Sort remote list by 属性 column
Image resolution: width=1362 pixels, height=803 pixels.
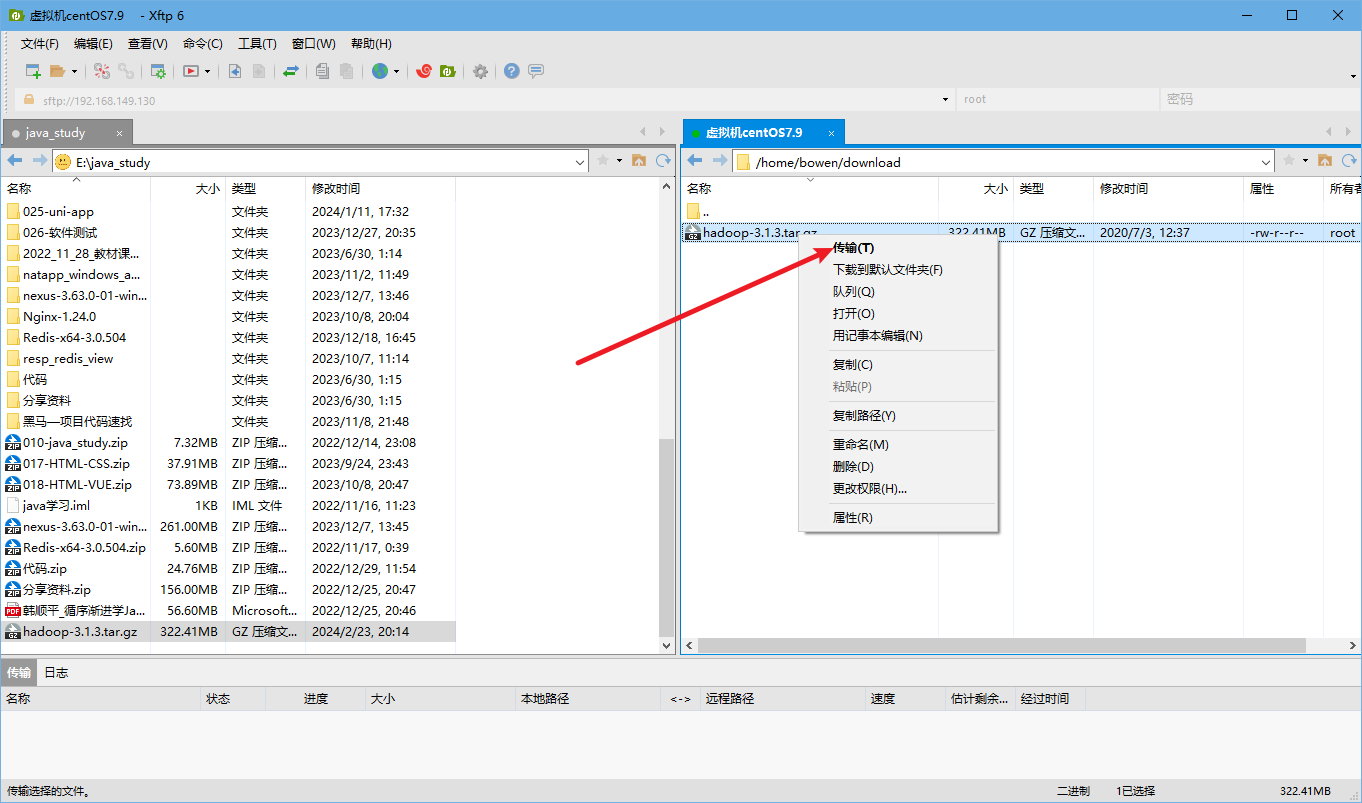[x=1283, y=189]
